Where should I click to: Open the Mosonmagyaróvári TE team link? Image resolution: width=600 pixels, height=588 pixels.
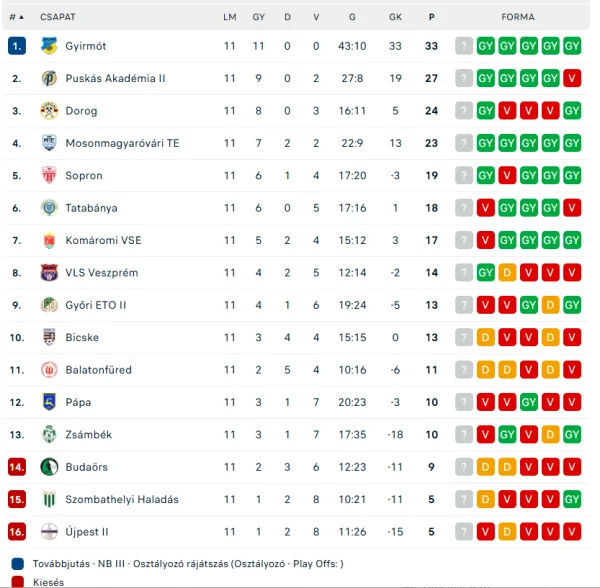pos(123,143)
